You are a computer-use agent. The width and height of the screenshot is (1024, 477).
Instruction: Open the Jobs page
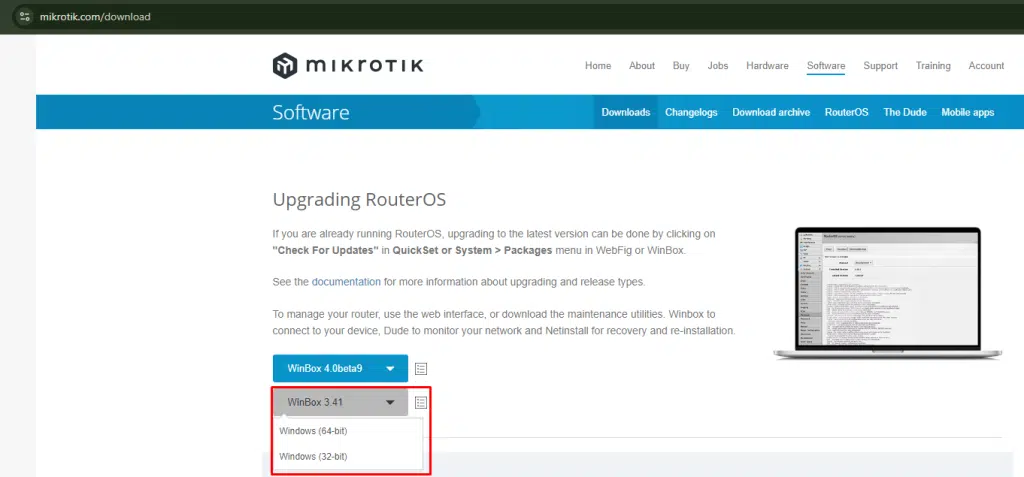[718, 66]
